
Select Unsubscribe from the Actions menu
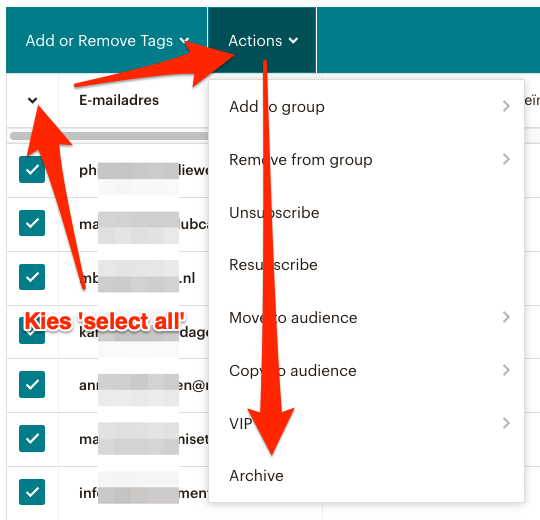[x=366, y=212]
